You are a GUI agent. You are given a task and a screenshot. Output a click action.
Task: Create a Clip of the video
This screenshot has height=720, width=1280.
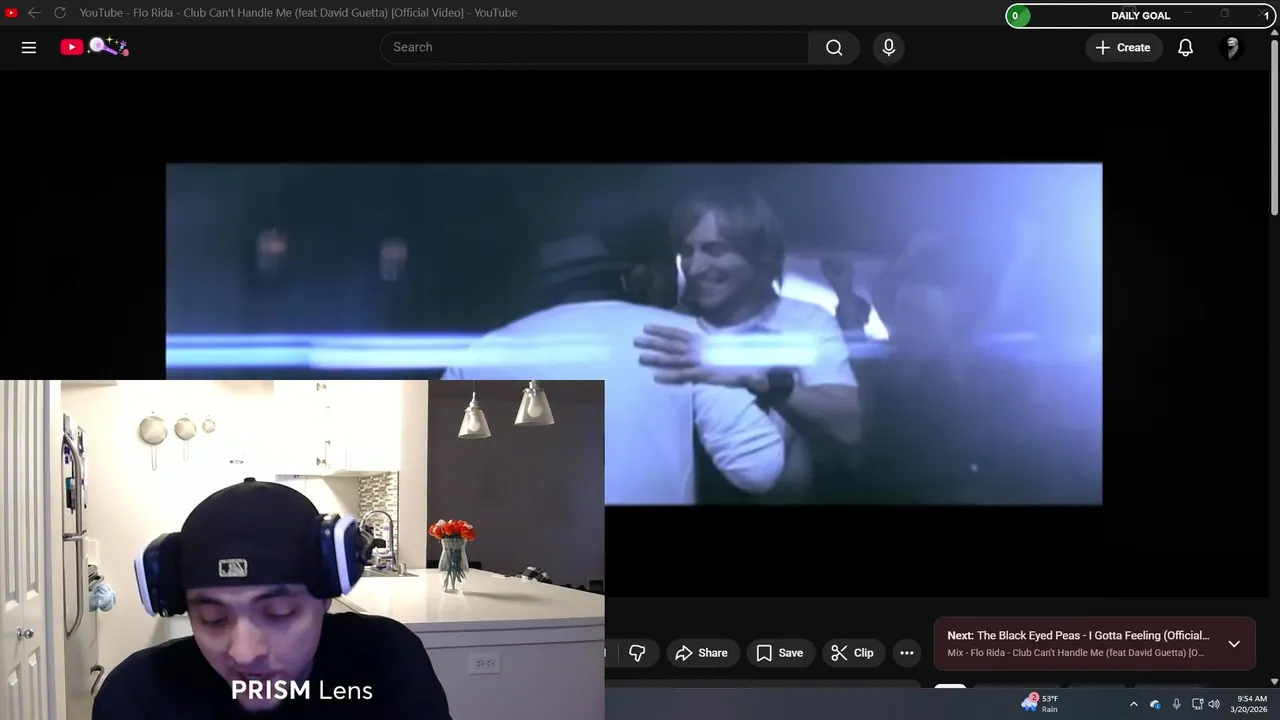click(852, 653)
